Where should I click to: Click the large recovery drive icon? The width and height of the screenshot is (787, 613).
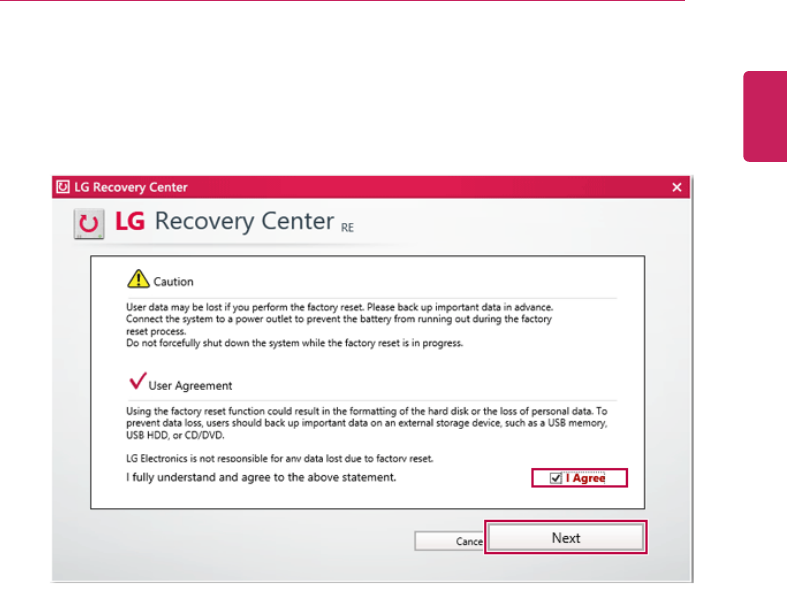click(x=89, y=223)
